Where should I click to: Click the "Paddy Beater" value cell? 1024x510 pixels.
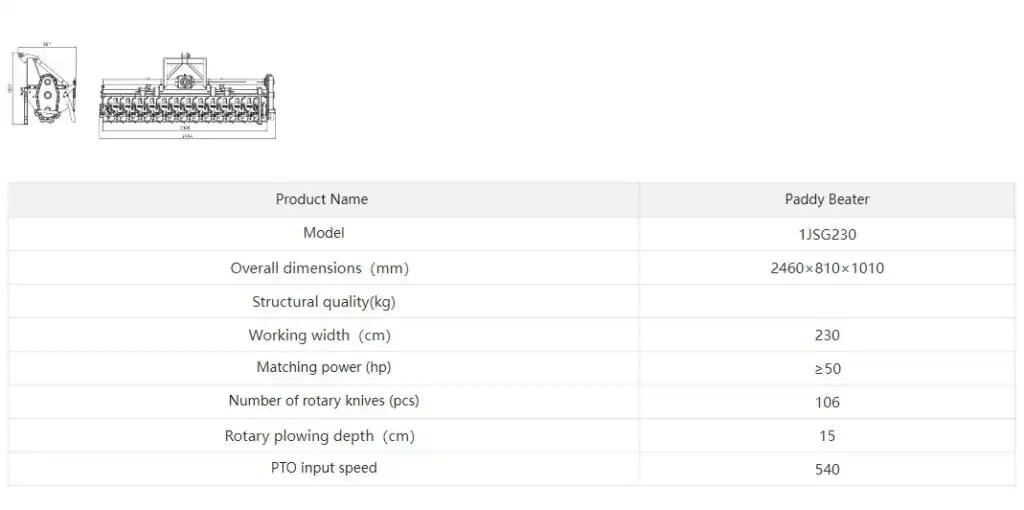[827, 199]
